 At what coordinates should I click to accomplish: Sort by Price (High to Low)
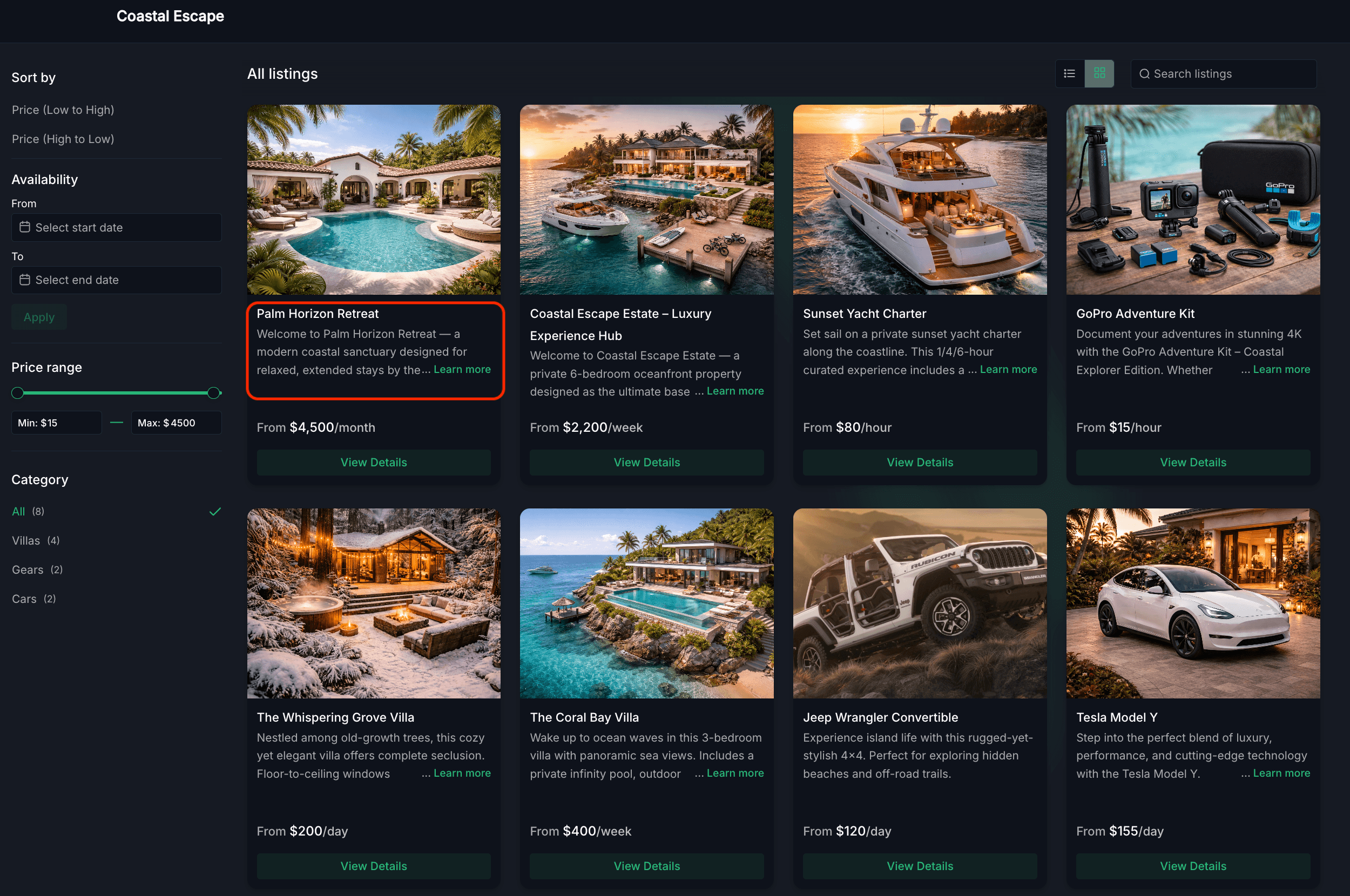(x=63, y=139)
